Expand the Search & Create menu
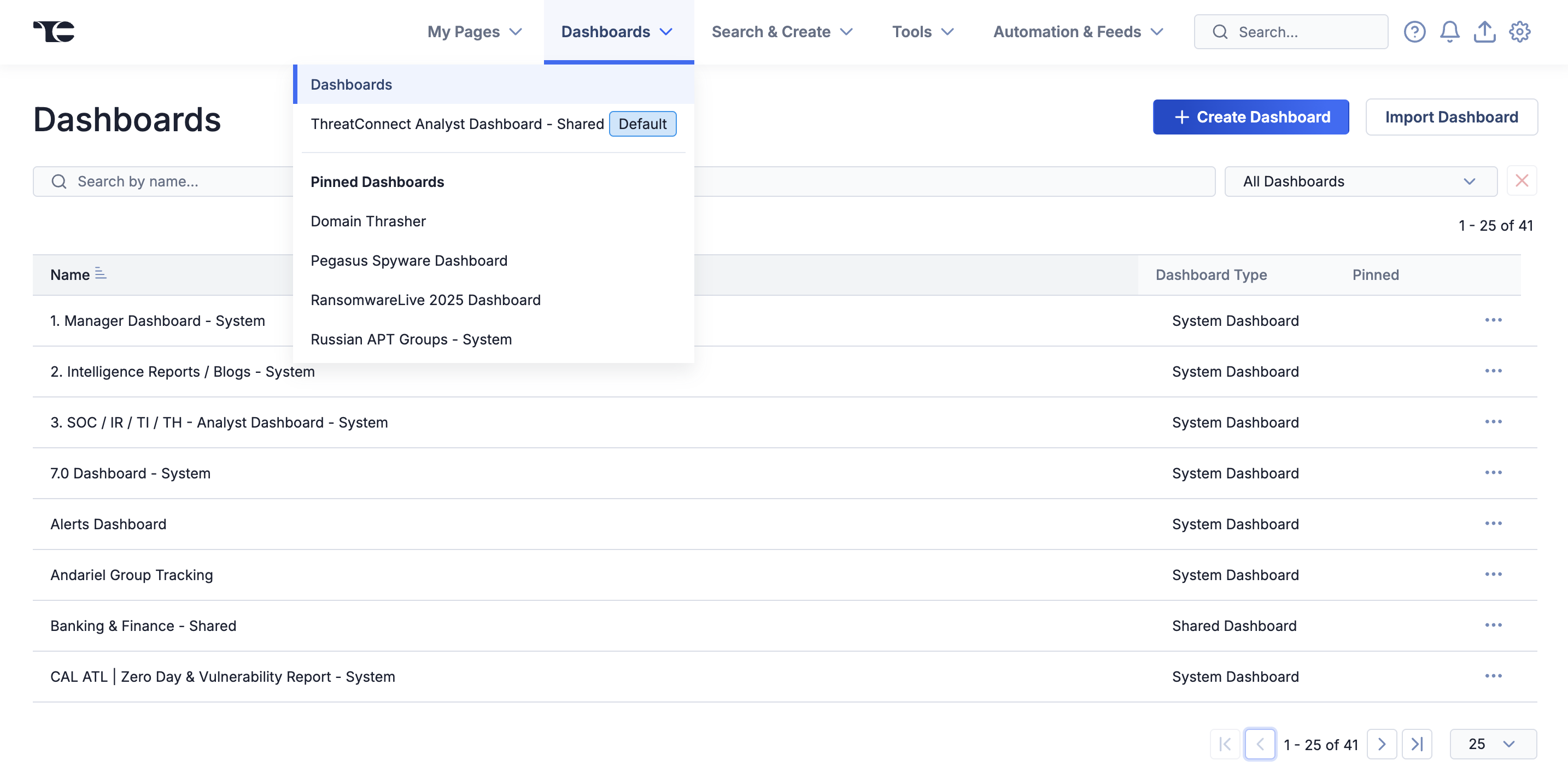 (782, 32)
